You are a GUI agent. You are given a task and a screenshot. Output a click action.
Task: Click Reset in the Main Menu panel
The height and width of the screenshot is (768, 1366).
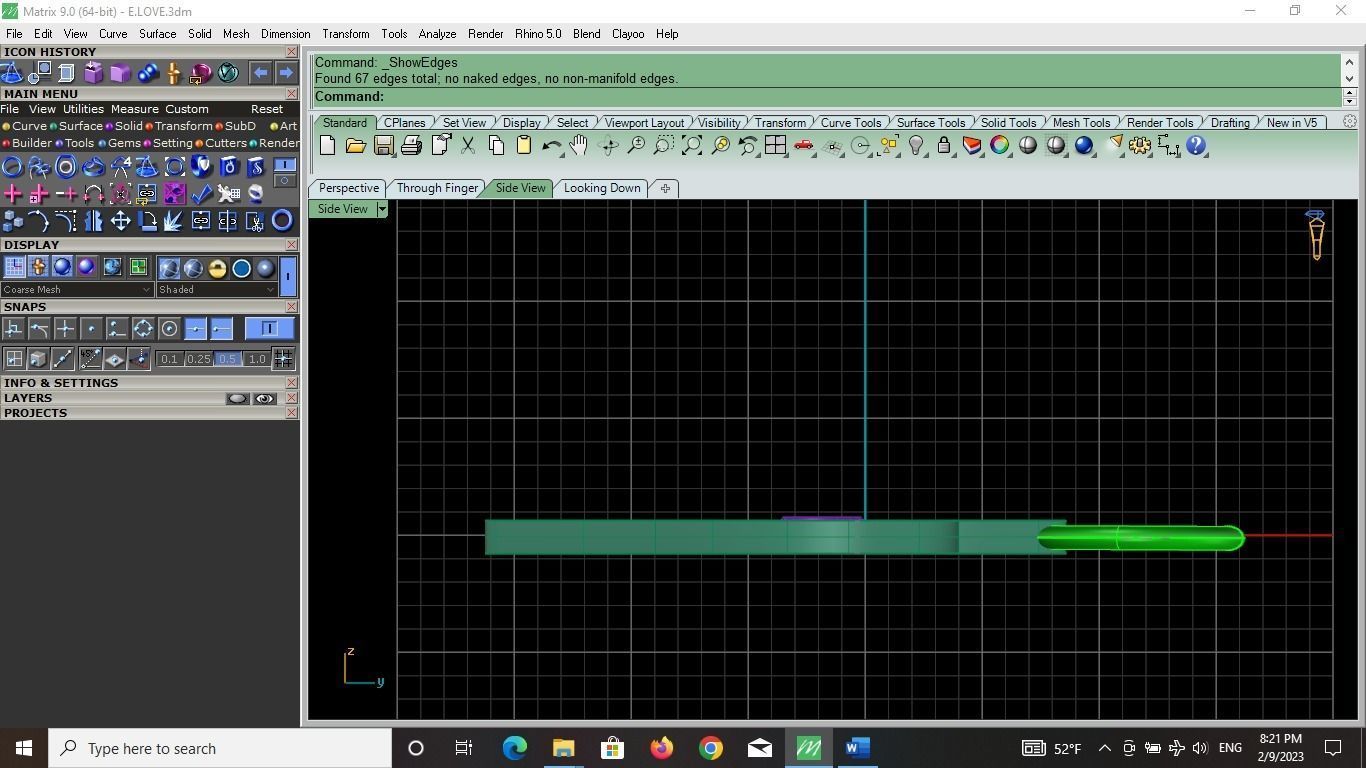tap(267, 109)
